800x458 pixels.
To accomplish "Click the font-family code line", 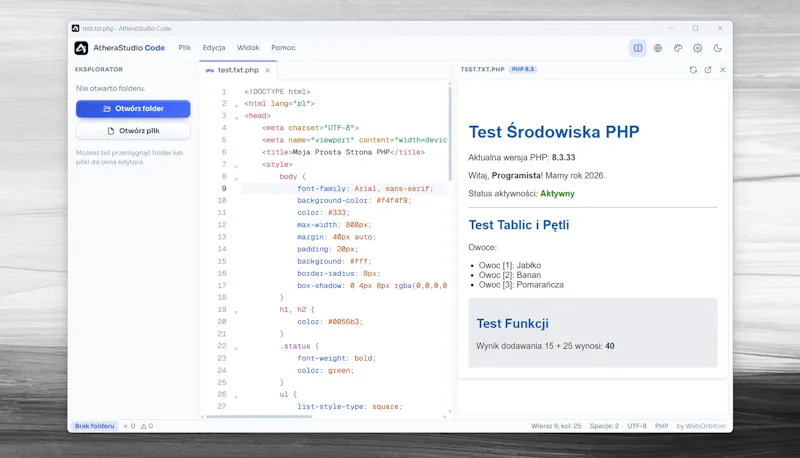I will (365, 189).
